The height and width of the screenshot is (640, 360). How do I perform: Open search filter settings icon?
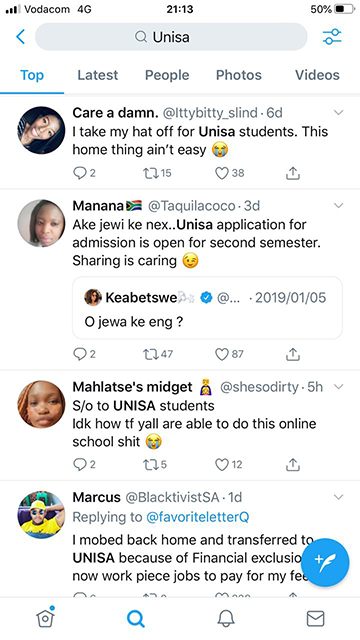(332, 37)
